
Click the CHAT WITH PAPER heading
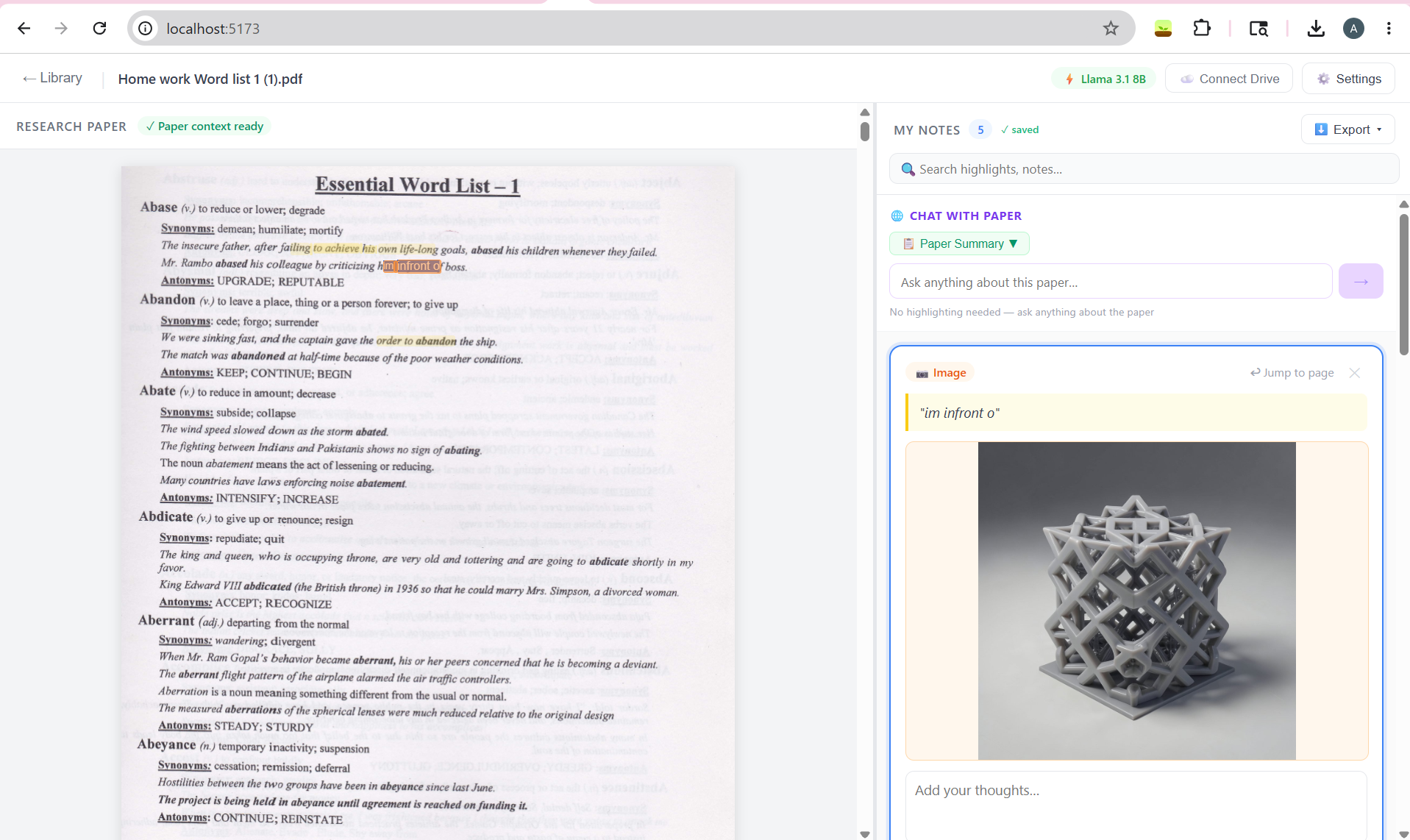[x=965, y=216]
